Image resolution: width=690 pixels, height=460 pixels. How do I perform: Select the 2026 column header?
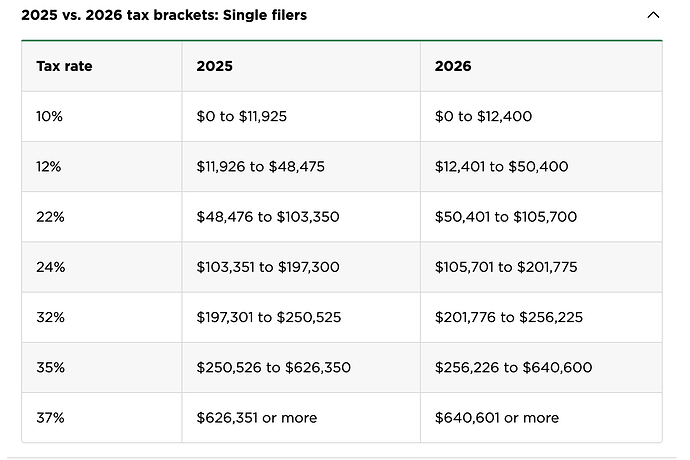(453, 67)
